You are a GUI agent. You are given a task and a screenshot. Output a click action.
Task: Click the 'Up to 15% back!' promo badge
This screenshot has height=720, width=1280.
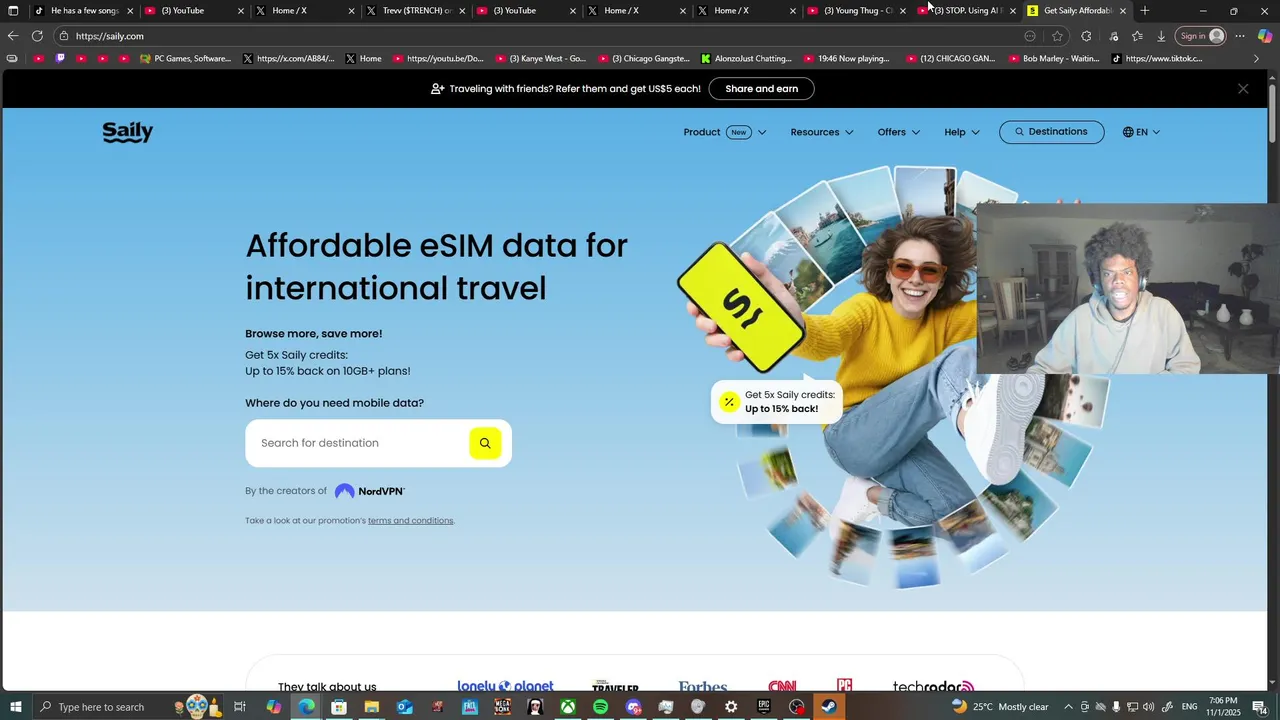pyautogui.click(x=777, y=402)
